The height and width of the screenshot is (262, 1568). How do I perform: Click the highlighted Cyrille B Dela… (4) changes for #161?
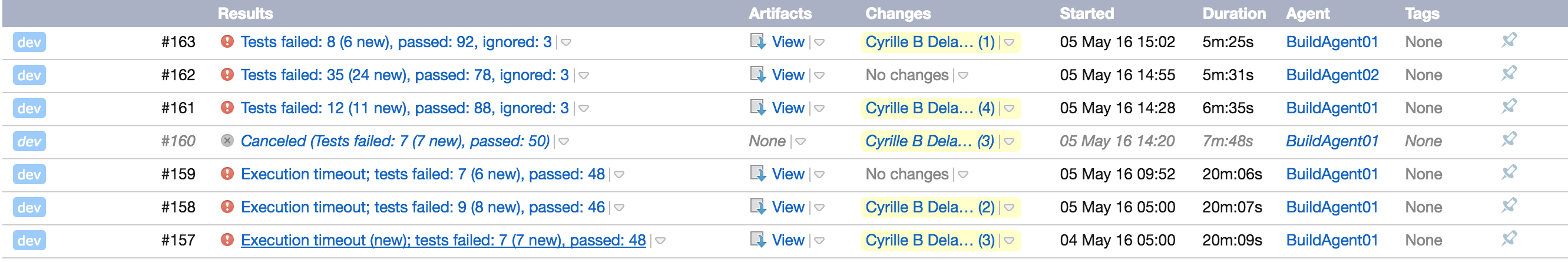click(x=929, y=108)
